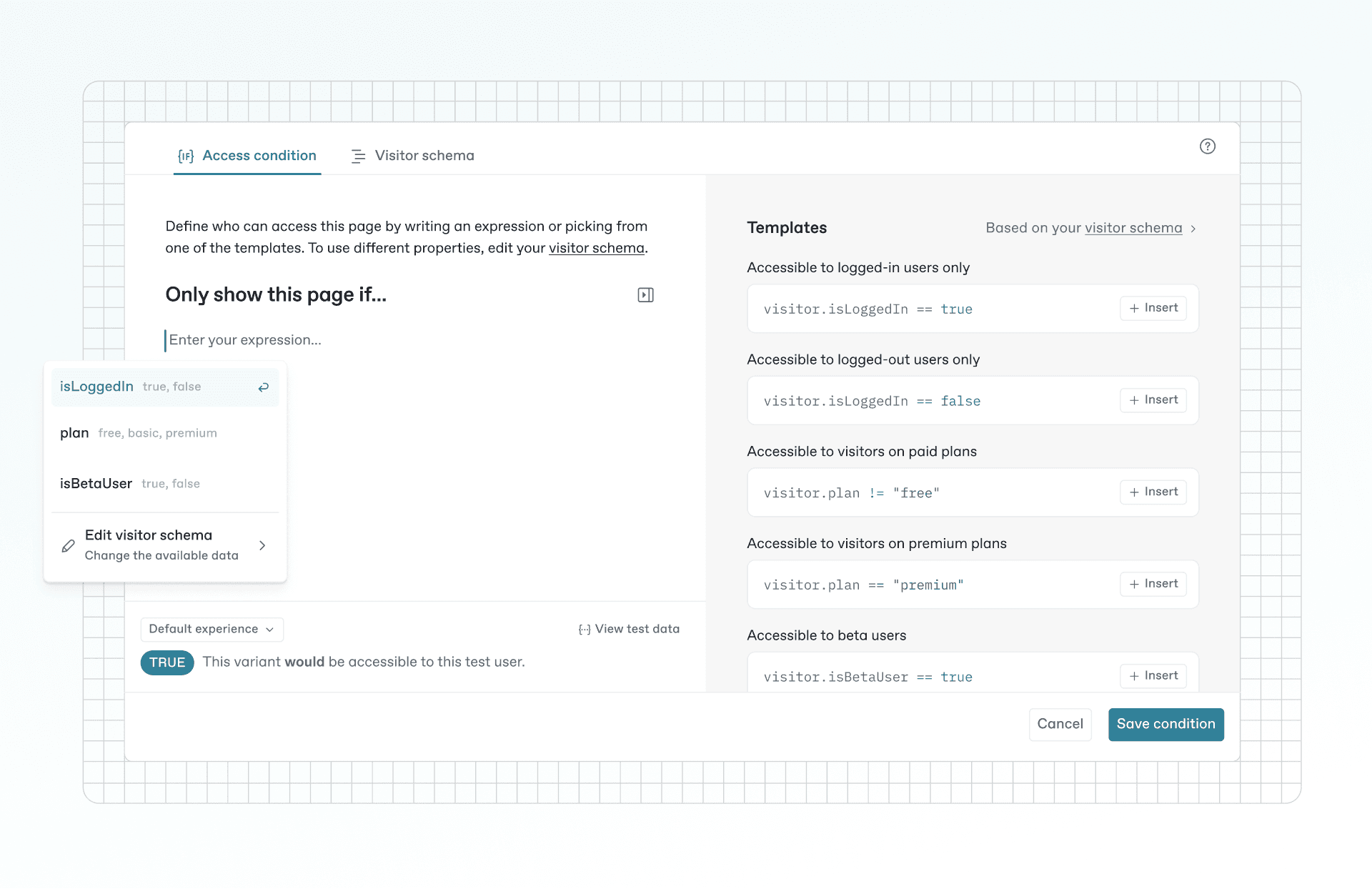
Task: Click the help question mark icon
Action: coord(1207,146)
